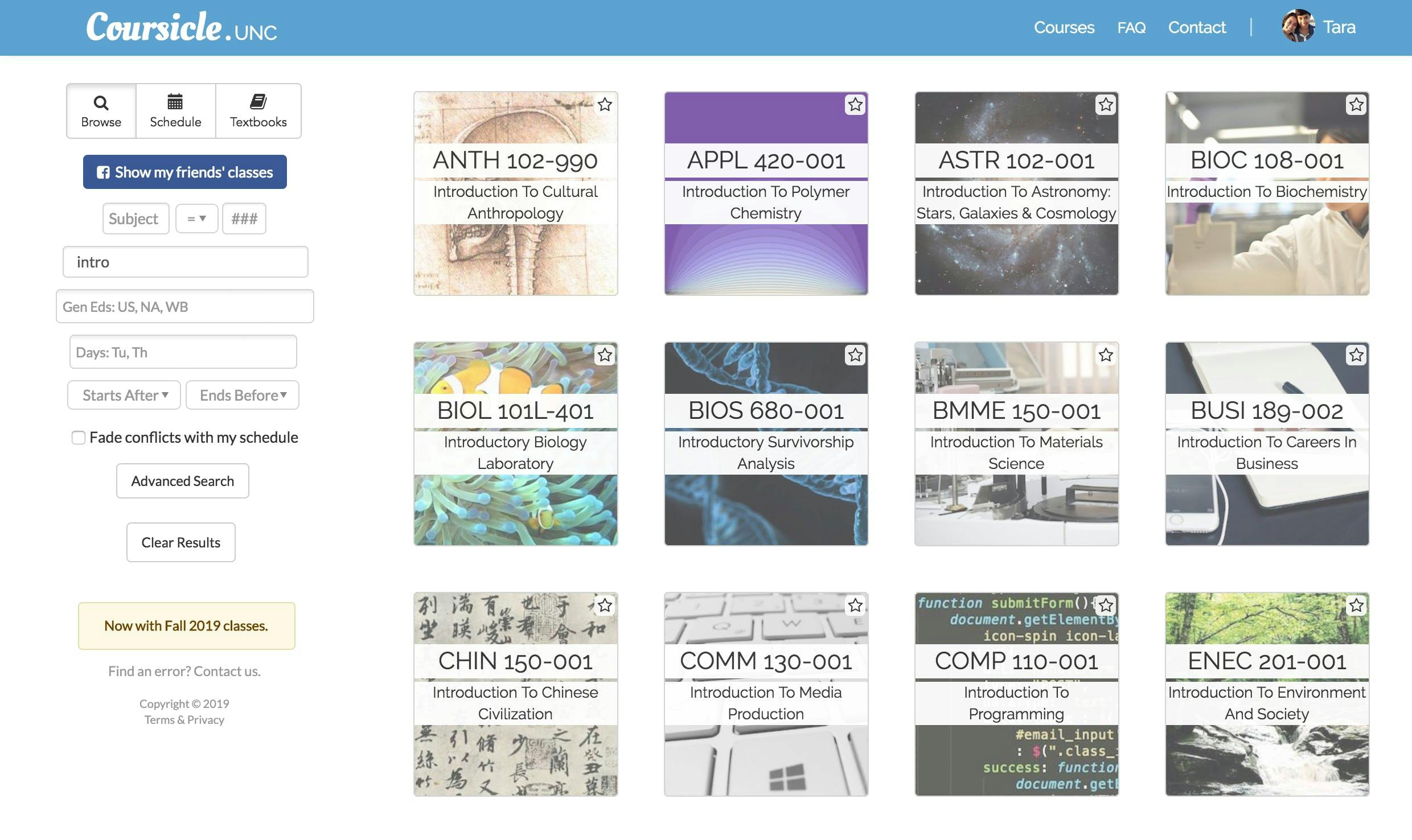Star the BIOL 101L-401 course card

point(605,355)
